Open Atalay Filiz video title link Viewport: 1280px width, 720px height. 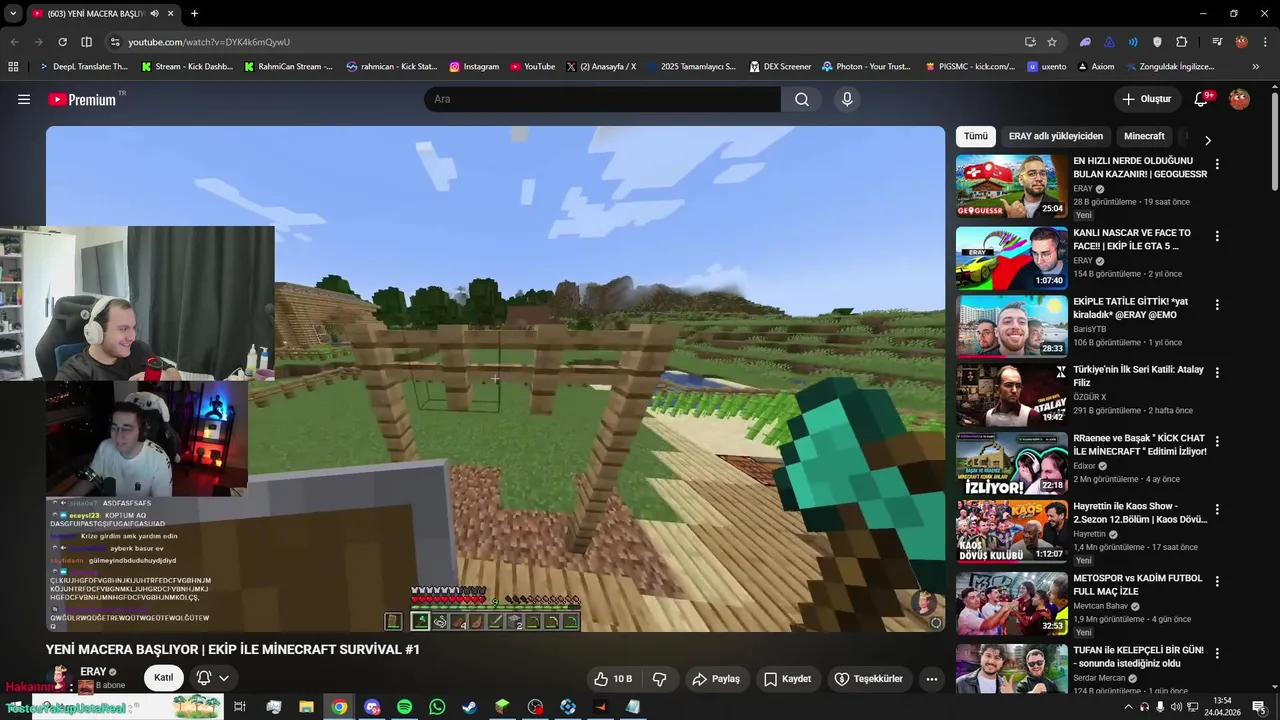coord(1138,376)
